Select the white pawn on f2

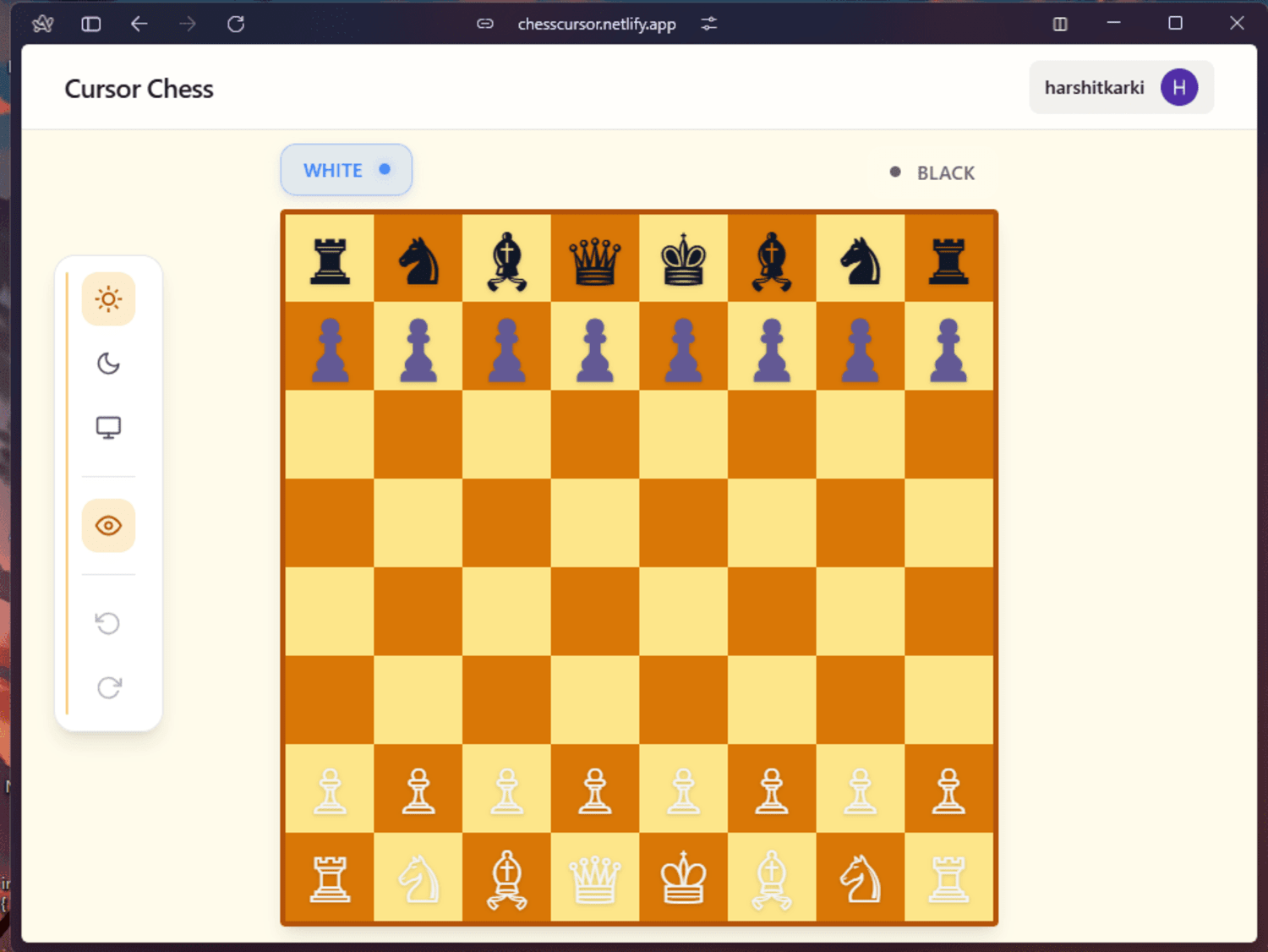click(x=772, y=789)
